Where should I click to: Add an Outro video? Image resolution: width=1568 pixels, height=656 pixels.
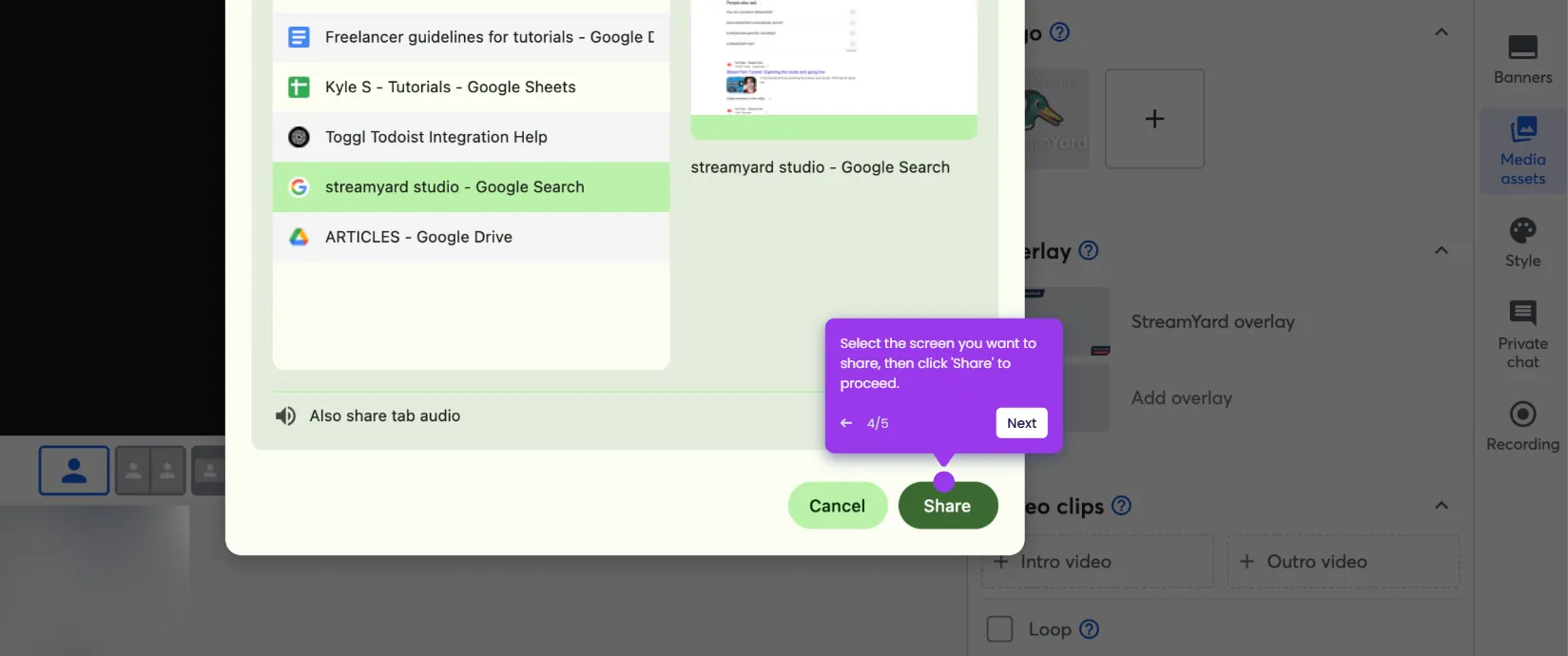pyautogui.click(x=1343, y=562)
